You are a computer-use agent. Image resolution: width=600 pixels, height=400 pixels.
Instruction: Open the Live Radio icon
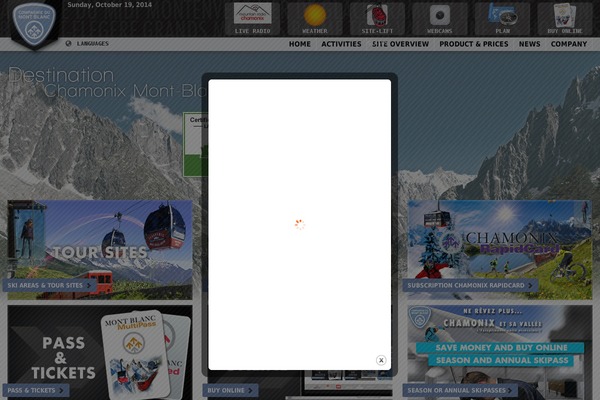click(x=253, y=19)
